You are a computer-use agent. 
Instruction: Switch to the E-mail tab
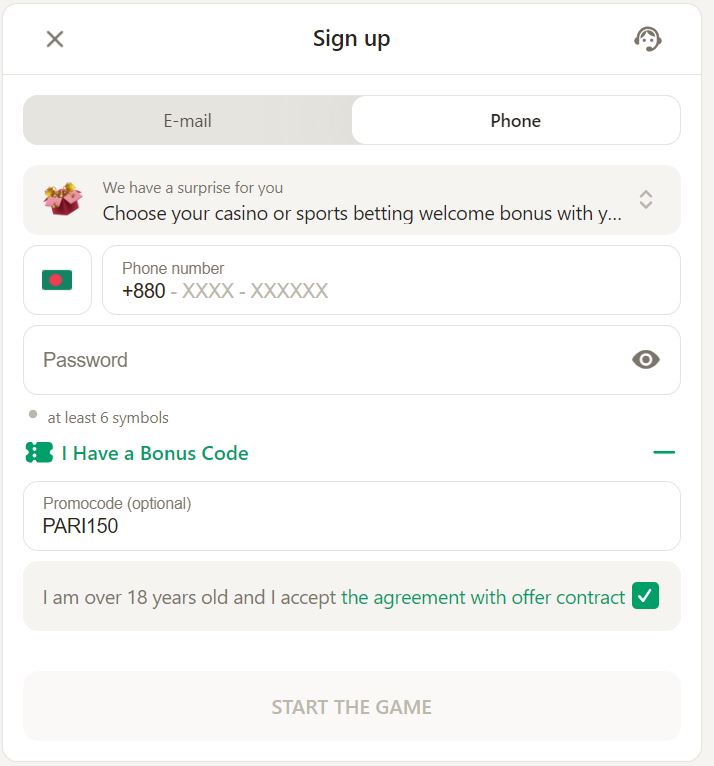tap(188, 120)
